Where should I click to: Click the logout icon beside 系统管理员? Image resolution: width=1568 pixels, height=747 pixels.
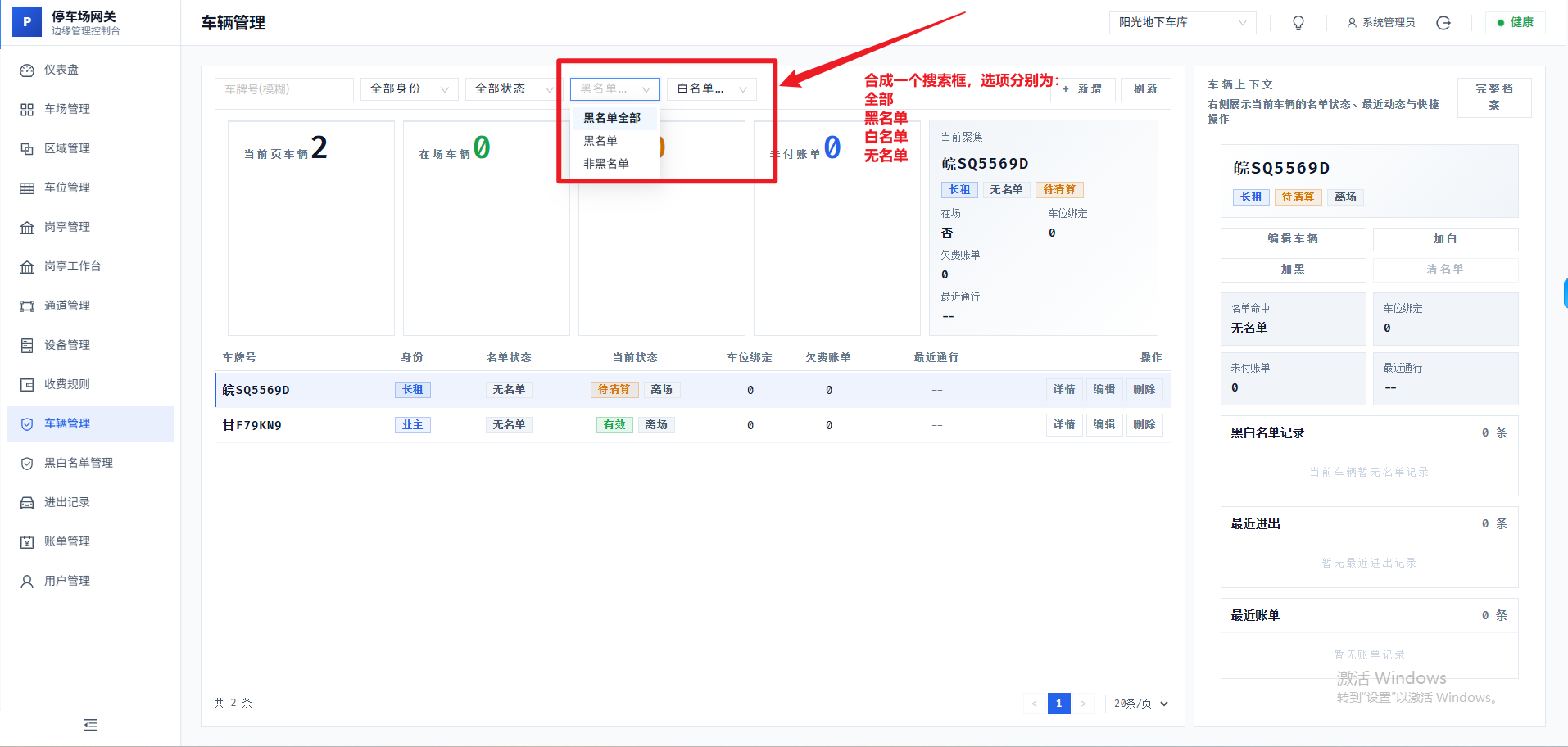point(1443,23)
